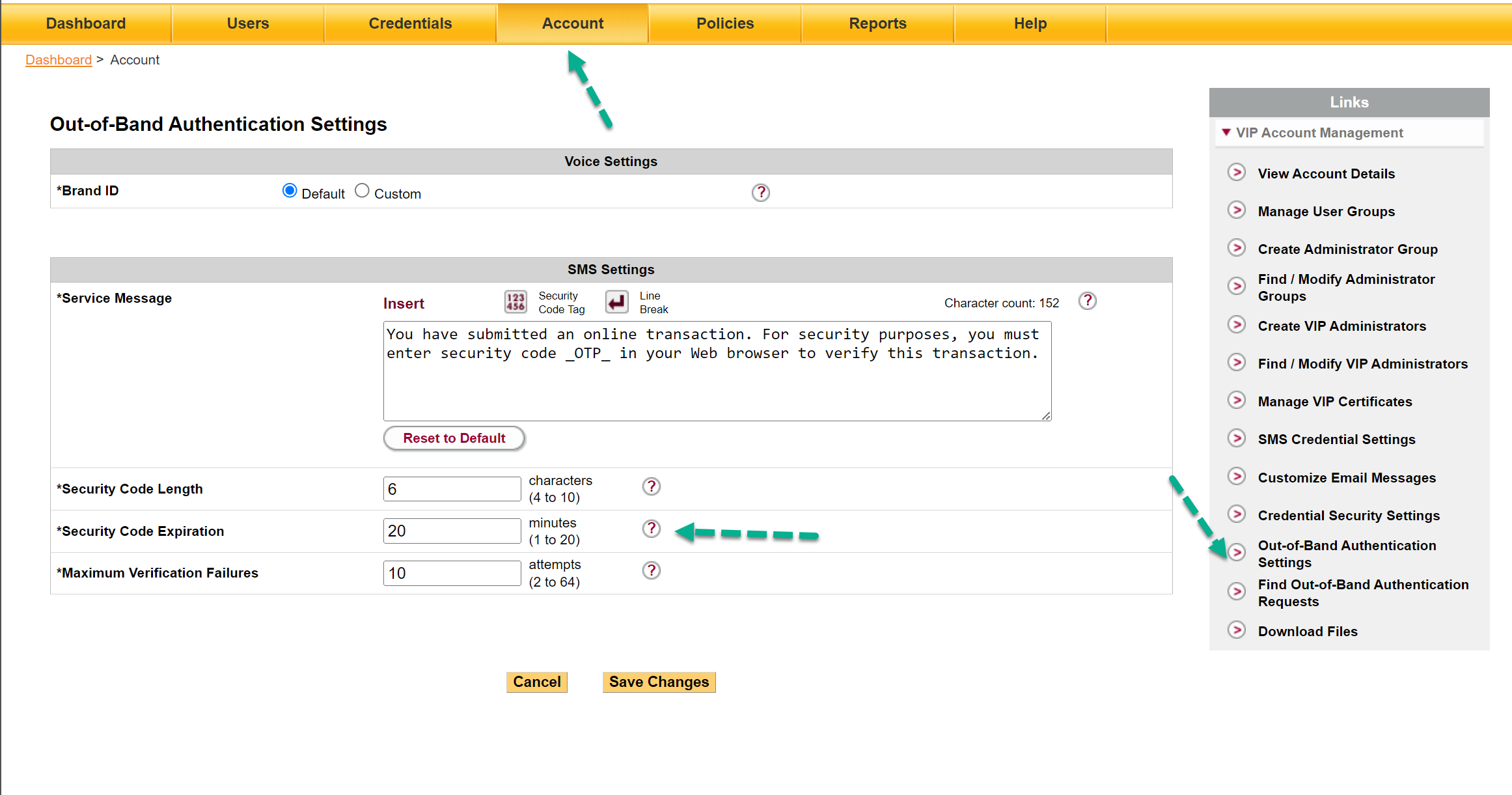The height and width of the screenshot is (795, 1512).
Task: Click Save Changes button
Action: 659,682
